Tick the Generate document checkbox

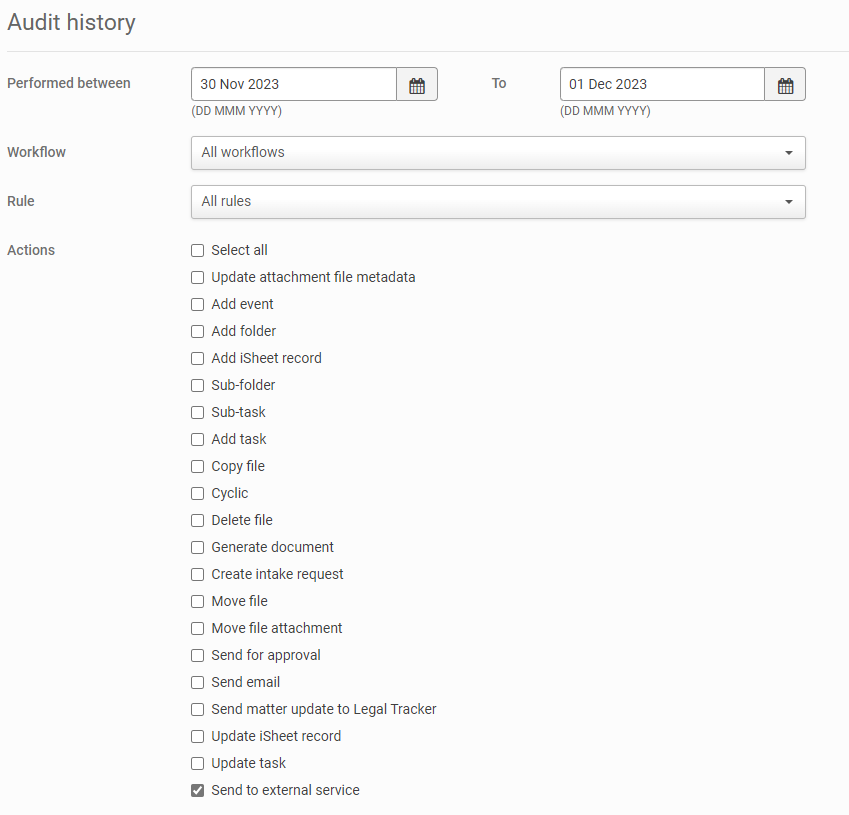tap(198, 548)
